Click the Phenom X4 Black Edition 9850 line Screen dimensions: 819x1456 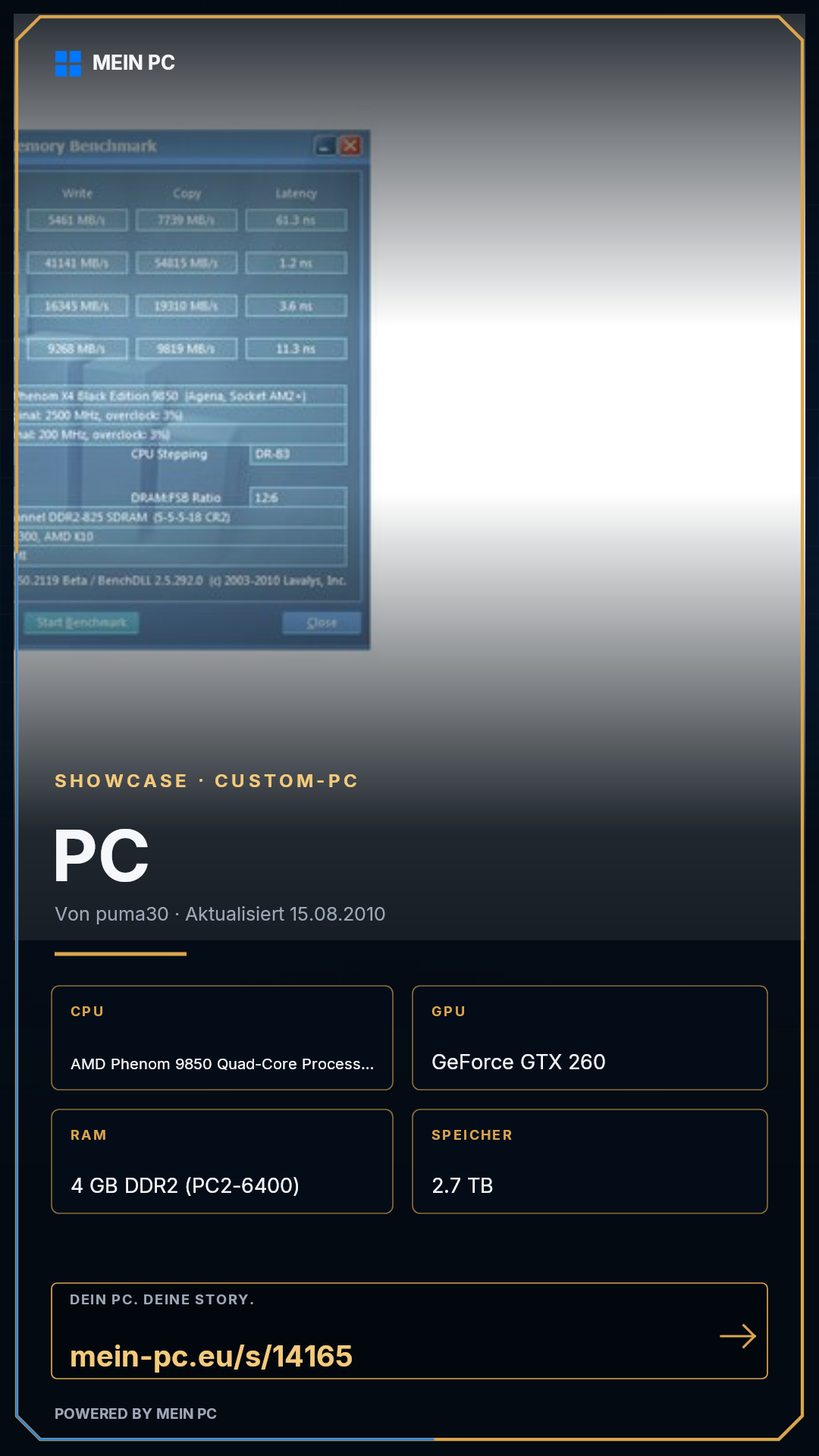pyautogui.click(x=182, y=396)
